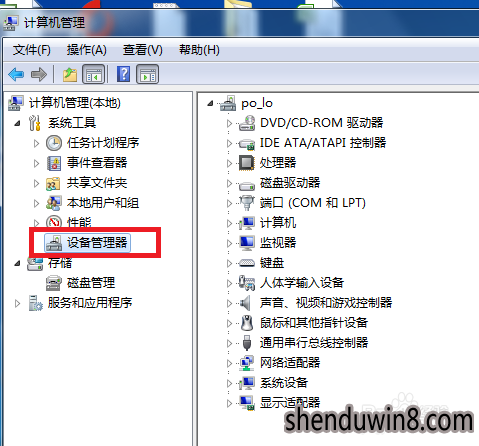
Task: Select 事件查看器 tree item
Action: coord(97,163)
